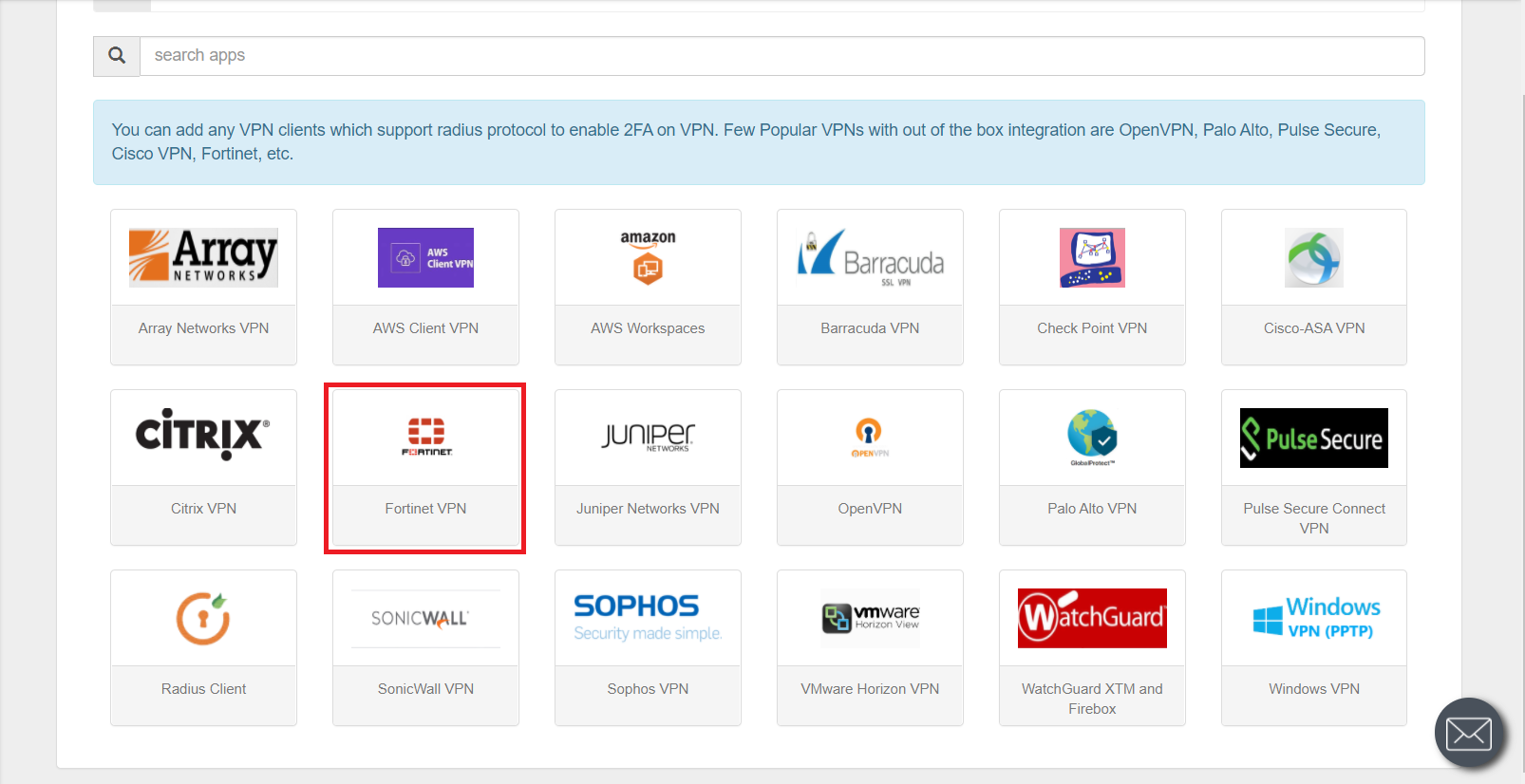
Task: Choose the Juniper Networks VPN label
Action: pos(648,509)
